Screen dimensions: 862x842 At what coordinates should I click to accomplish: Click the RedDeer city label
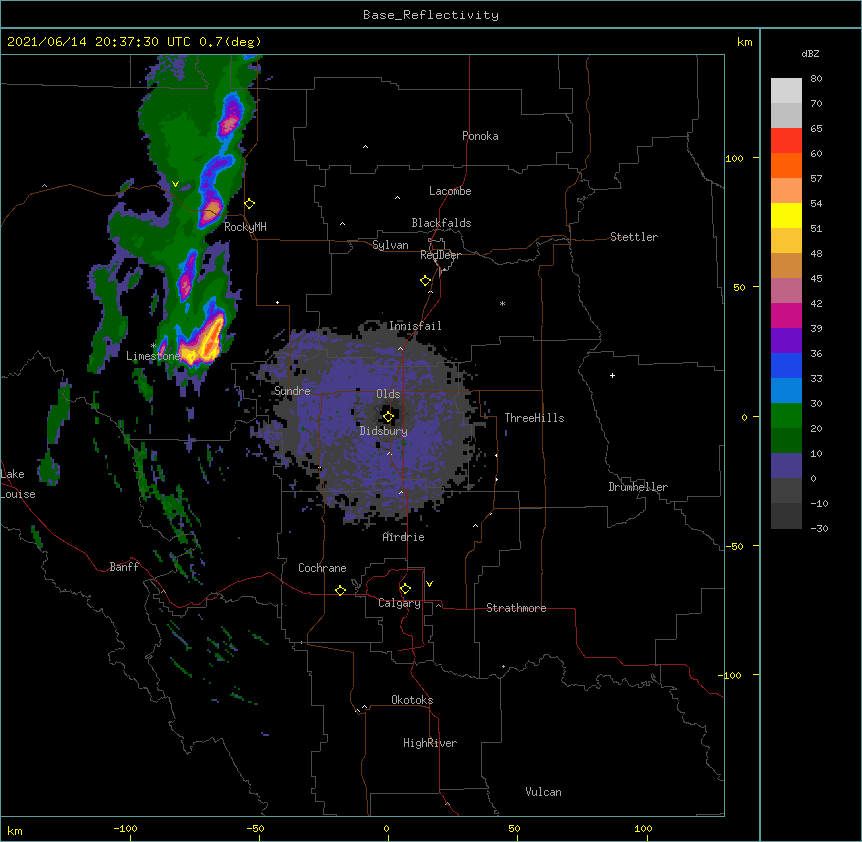tap(440, 255)
